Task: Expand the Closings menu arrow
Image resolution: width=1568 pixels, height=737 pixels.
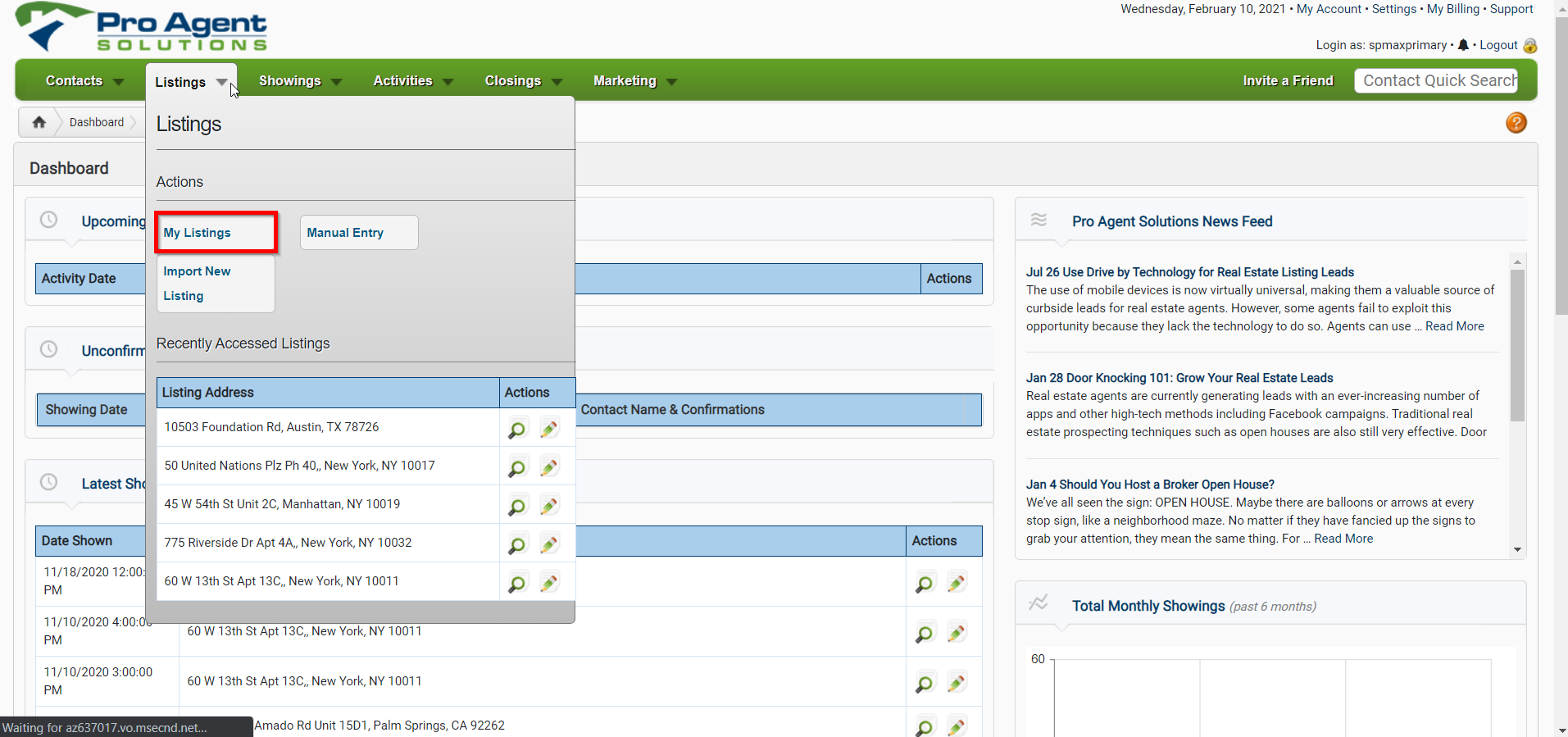Action: click(557, 82)
